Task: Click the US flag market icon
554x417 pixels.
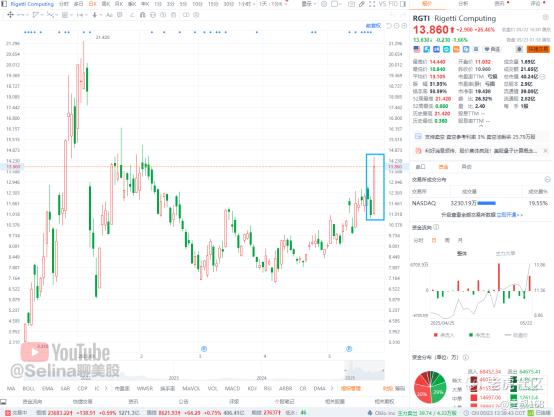Action: pos(417,49)
